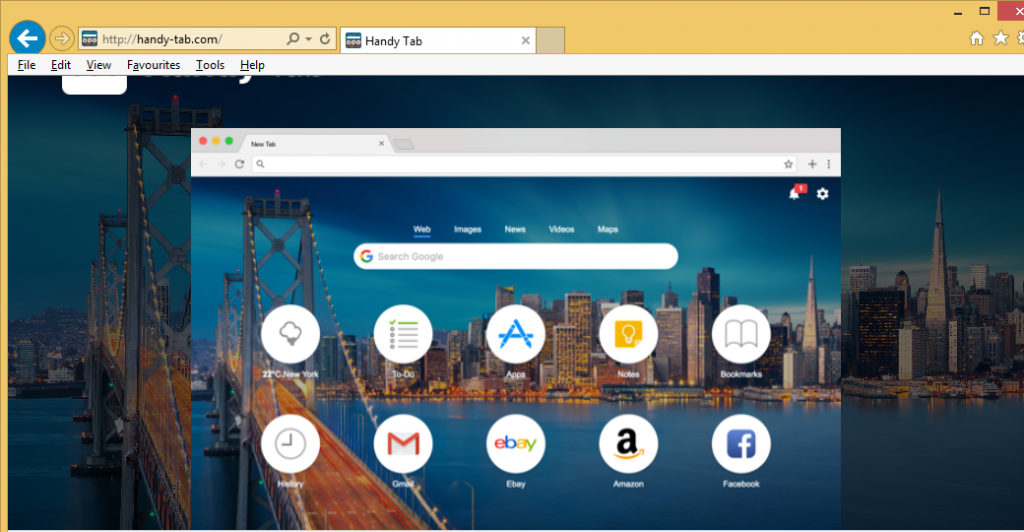Select the News search tab
The height and width of the screenshot is (532, 1024).
tap(515, 229)
